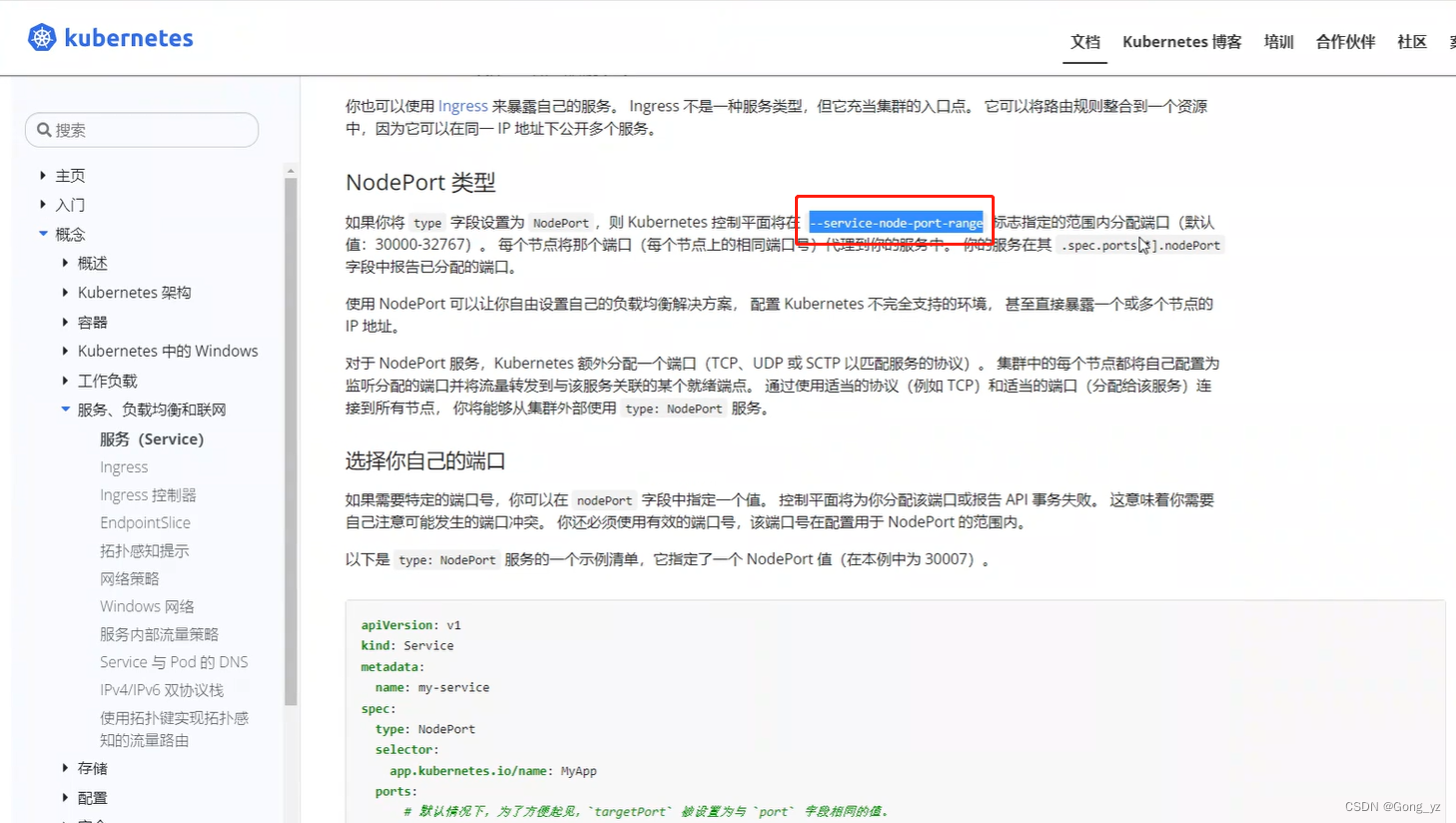Open the Ingress sidebar page

click(124, 466)
